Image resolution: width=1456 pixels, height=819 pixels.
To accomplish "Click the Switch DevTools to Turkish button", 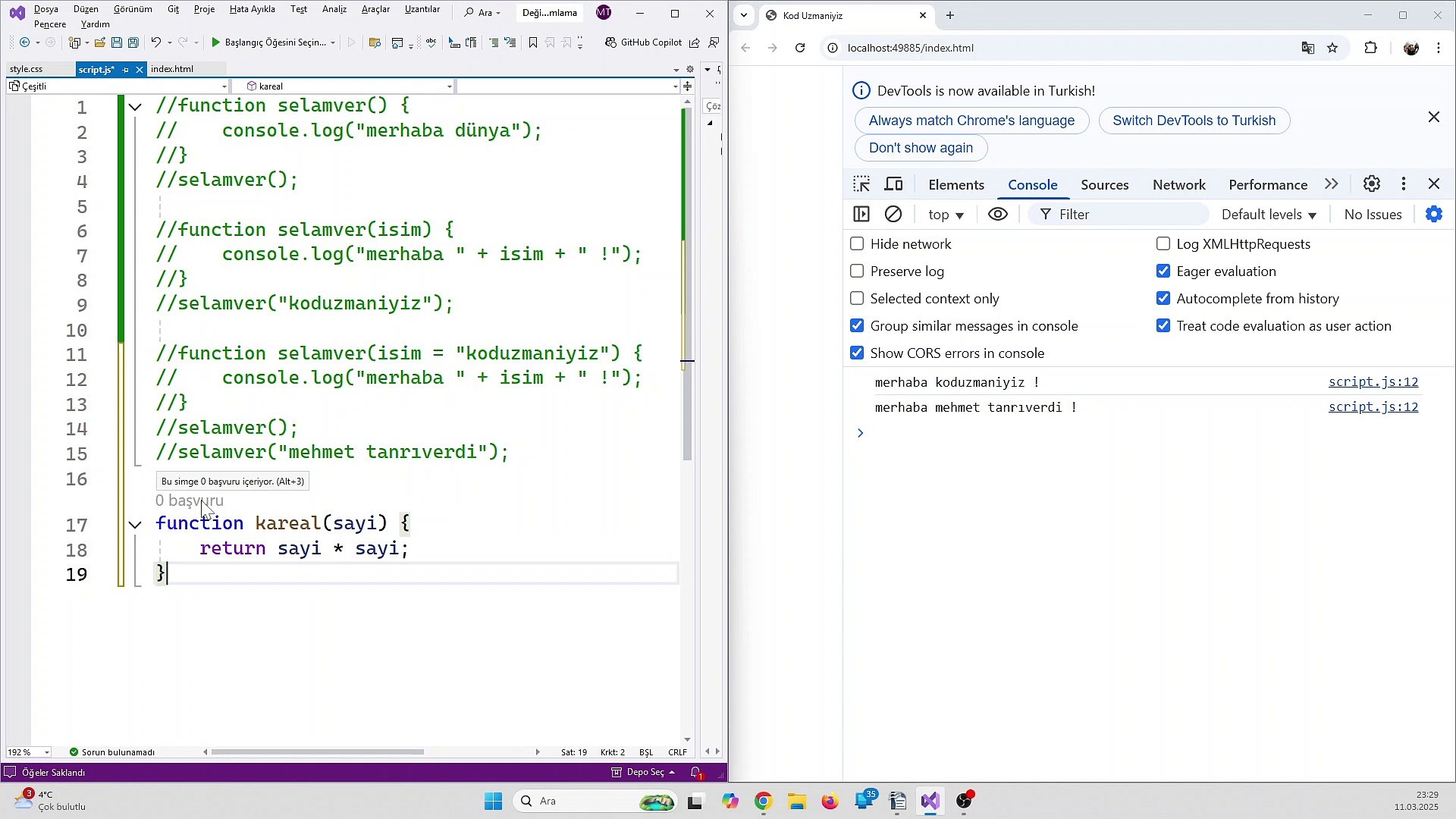I will point(1194,120).
